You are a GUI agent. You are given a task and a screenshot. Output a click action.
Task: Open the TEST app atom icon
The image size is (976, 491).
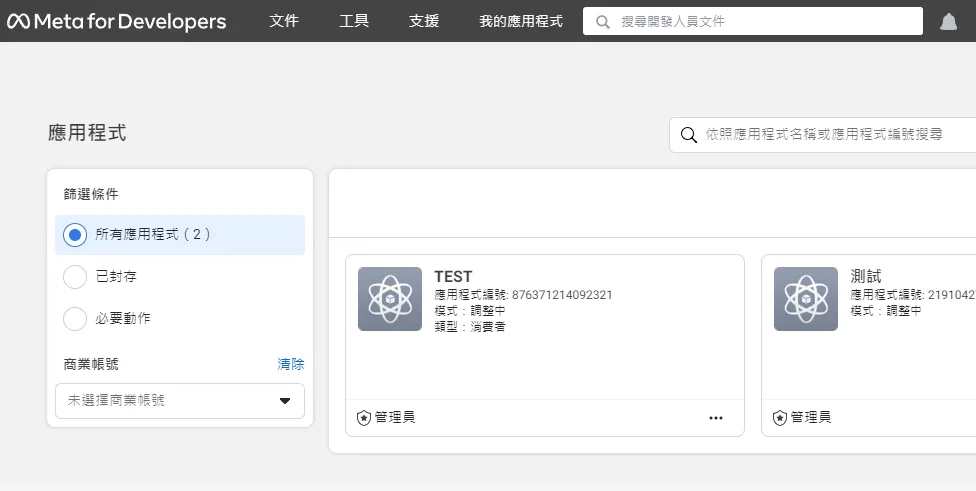[x=390, y=299]
